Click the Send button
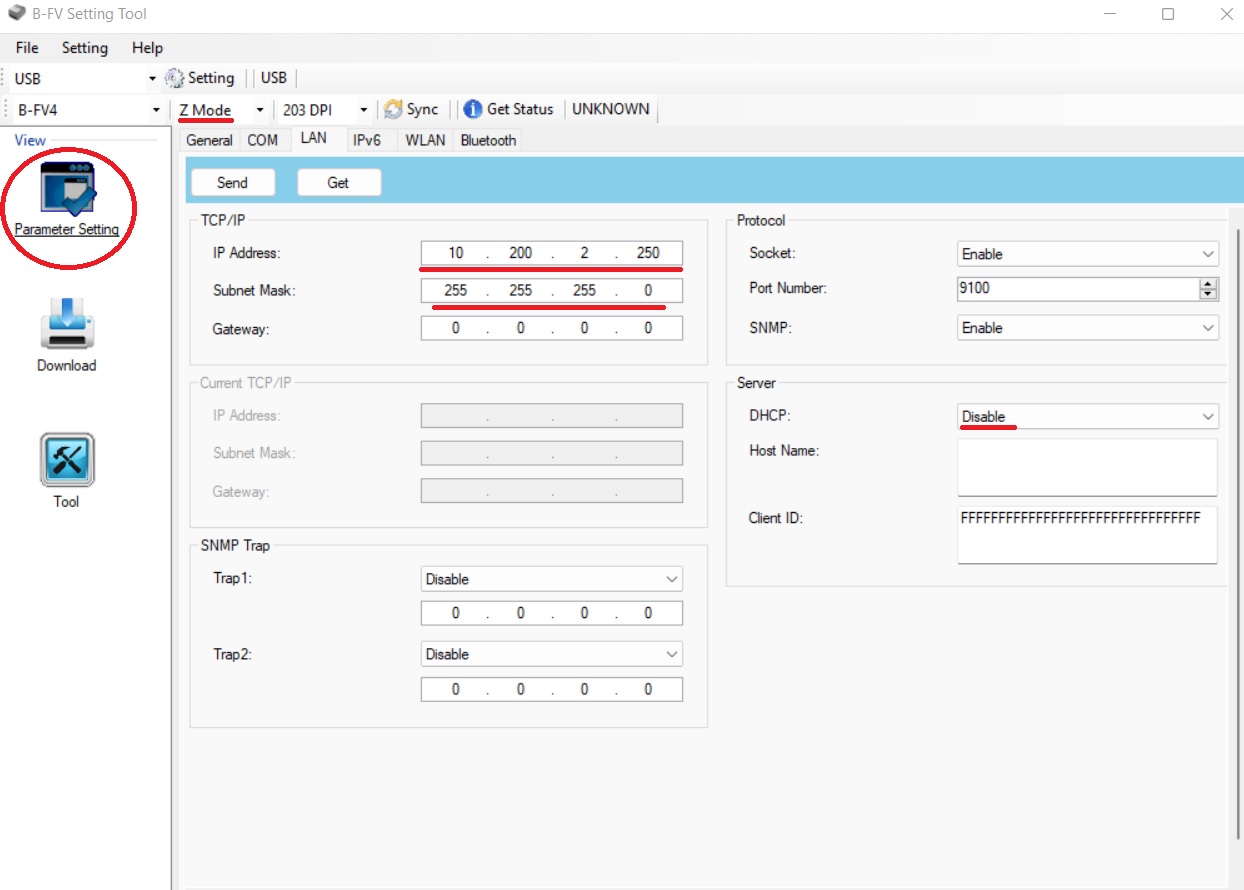 tap(232, 183)
